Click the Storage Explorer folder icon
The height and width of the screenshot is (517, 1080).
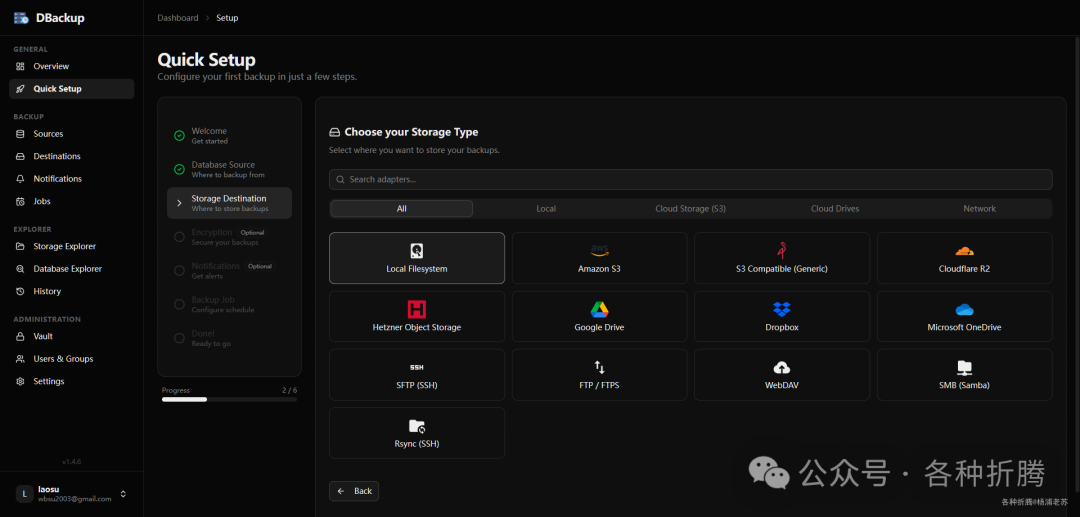tap(20, 246)
